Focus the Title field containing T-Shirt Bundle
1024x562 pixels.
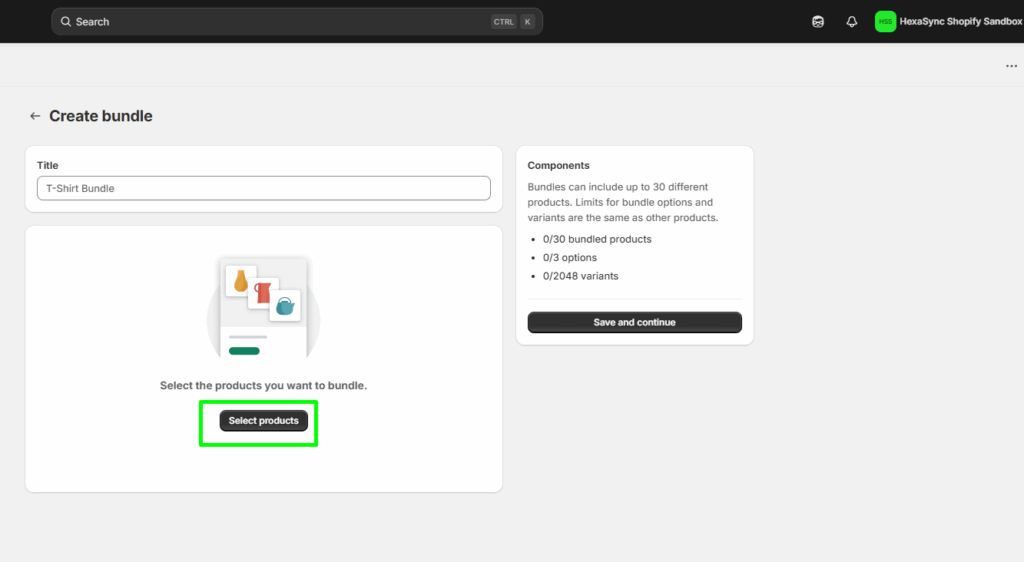click(263, 188)
